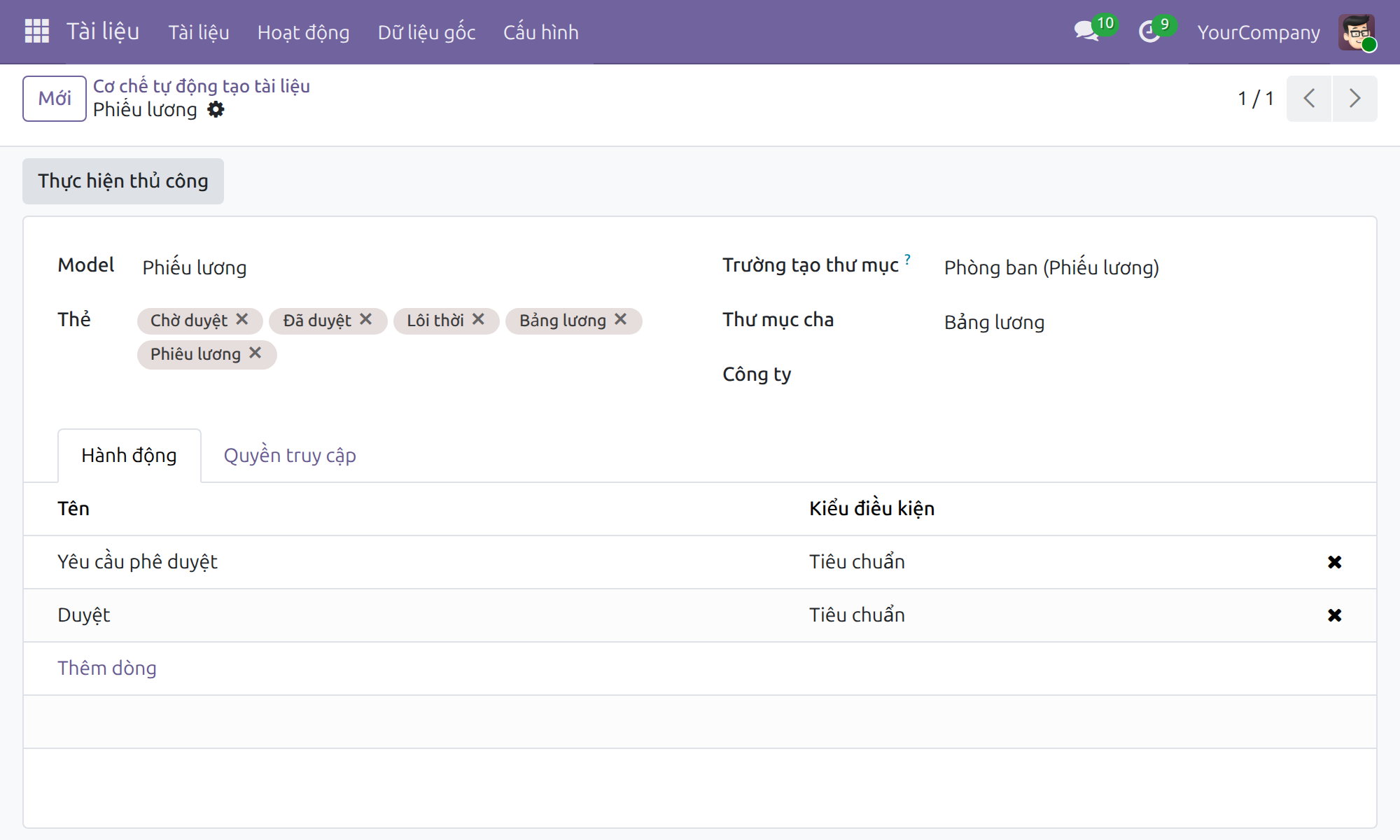Viewport: 1400px width, 840px height.
Task: Click the user avatar in the top bar
Action: [1357, 32]
